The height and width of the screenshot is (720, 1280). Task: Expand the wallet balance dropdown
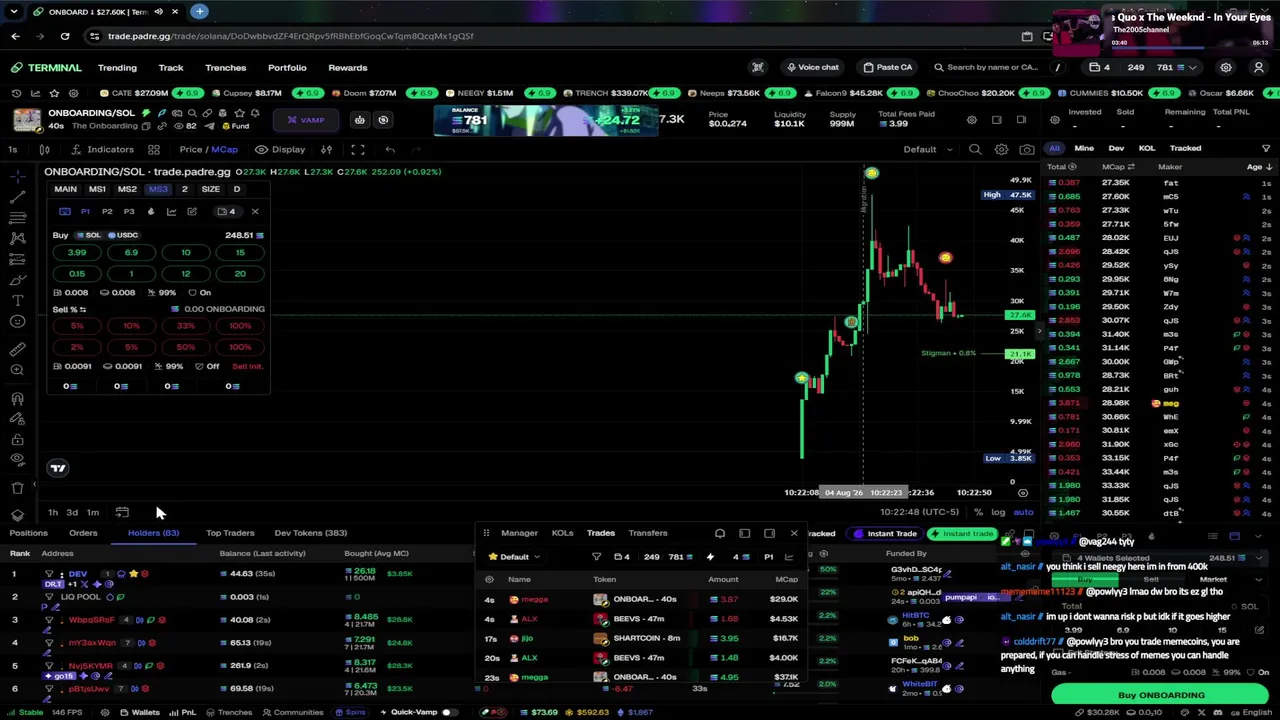pyautogui.click(x=1192, y=68)
